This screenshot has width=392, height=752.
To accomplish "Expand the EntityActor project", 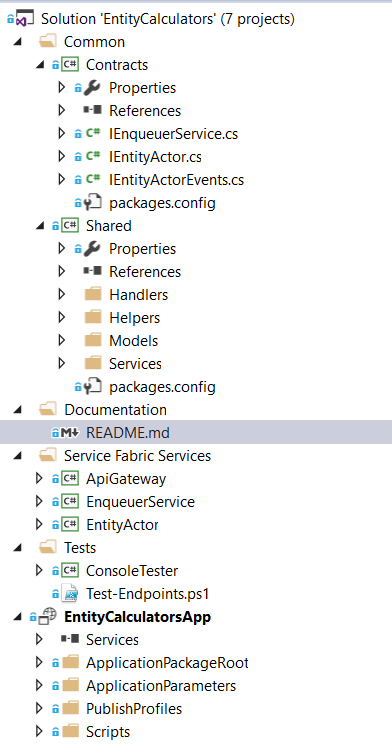I will [39, 525].
